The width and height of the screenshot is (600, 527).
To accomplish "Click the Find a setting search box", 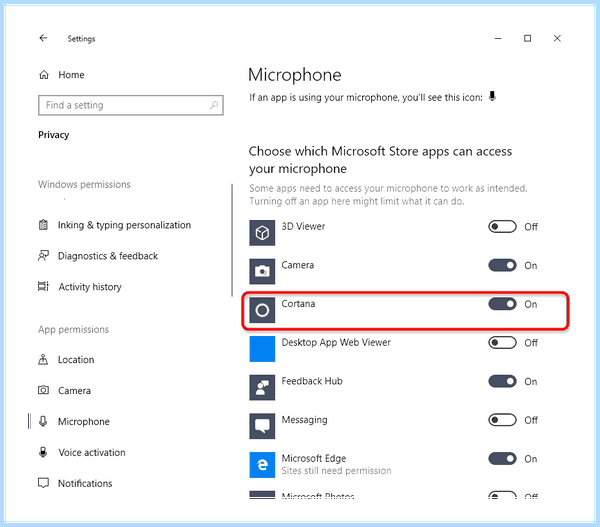I will click(130, 105).
